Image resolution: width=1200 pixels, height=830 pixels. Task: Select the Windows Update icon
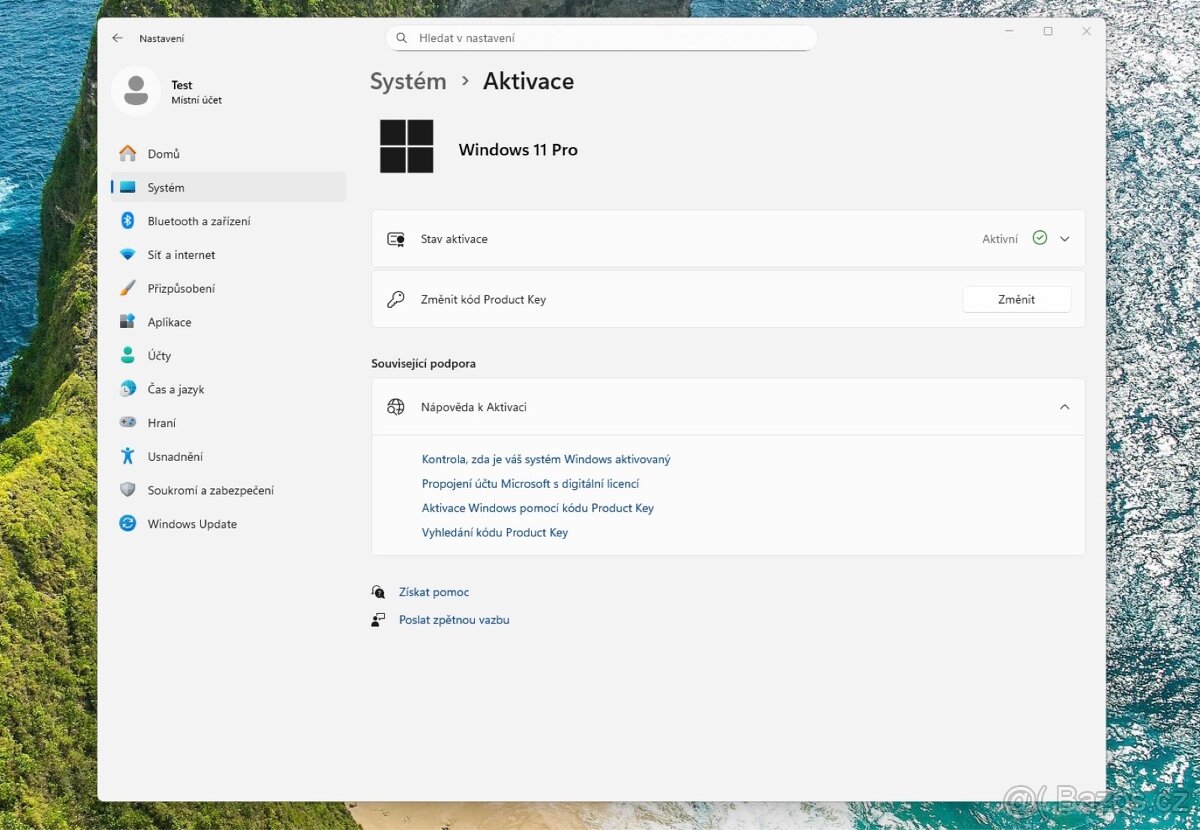click(x=128, y=524)
